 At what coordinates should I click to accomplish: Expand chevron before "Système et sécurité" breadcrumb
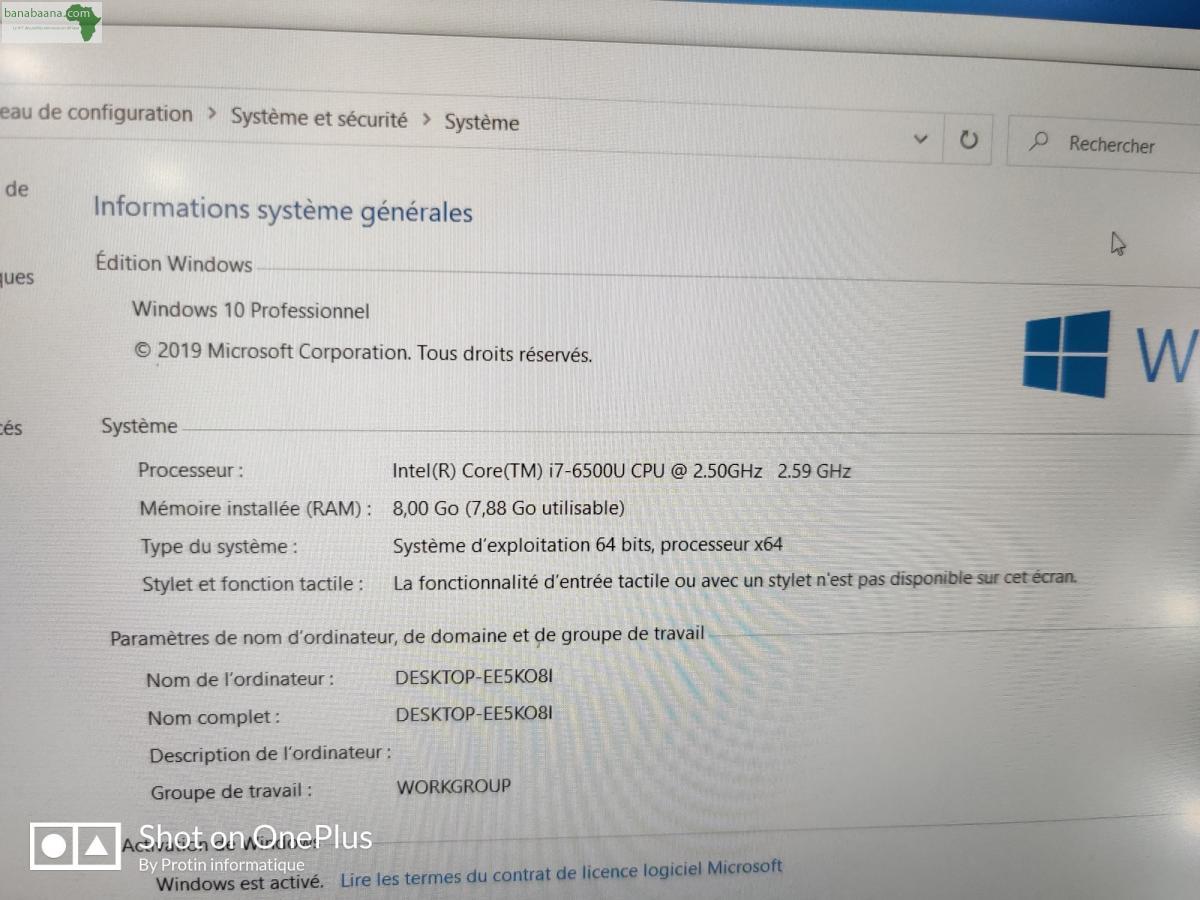212,114
